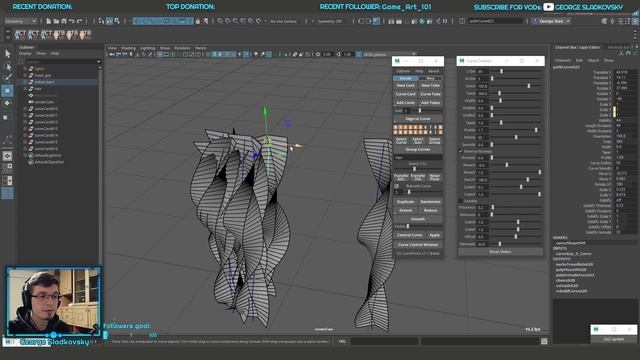The width and height of the screenshot is (640, 360).
Task: Click the Redo arrow icon
Action: click(x=79, y=21)
